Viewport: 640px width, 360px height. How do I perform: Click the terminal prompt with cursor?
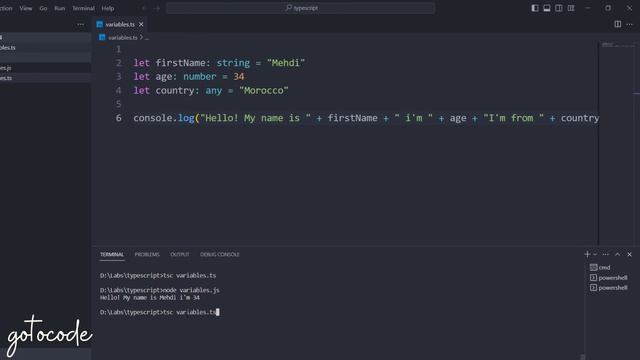click(x=160, y=312)
